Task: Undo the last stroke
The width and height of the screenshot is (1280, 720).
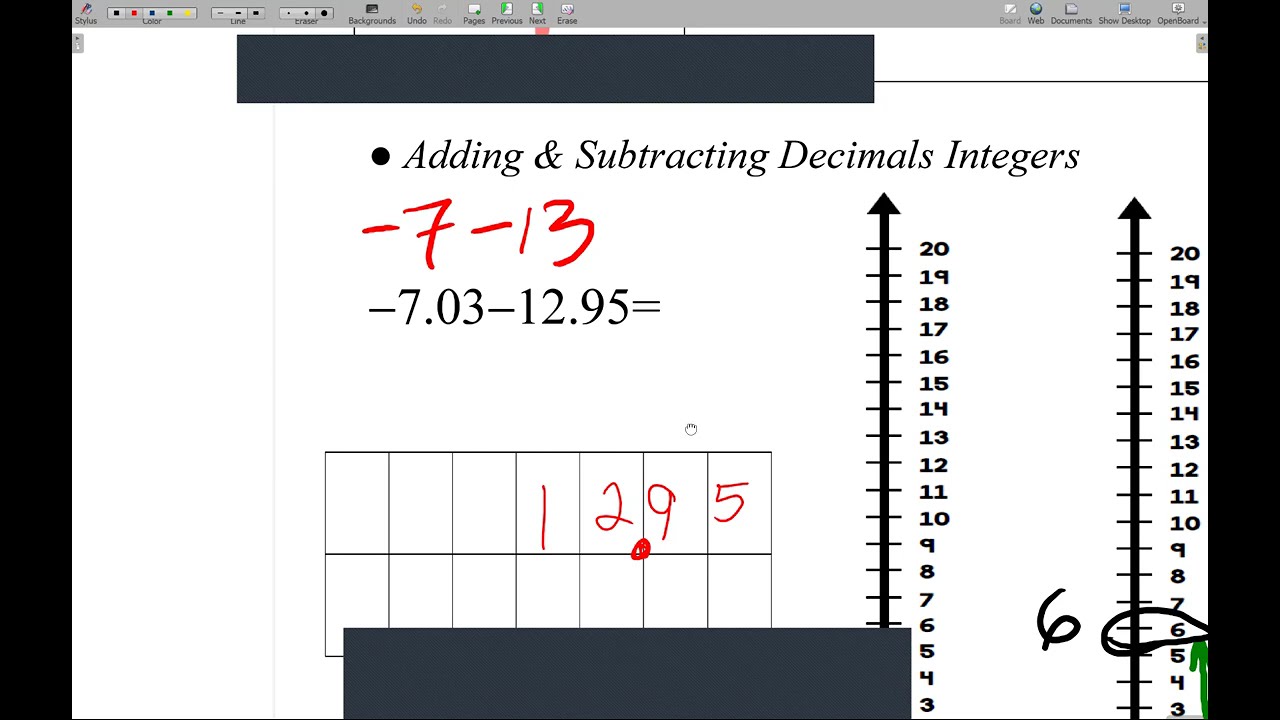Action: (417, 13)
